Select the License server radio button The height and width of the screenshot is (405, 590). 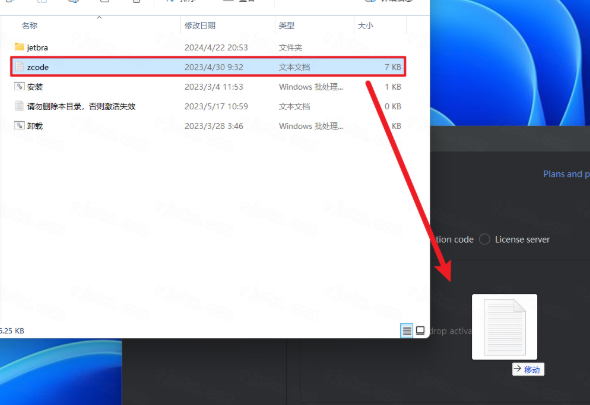pyautogui.click(x=484, y=239)
